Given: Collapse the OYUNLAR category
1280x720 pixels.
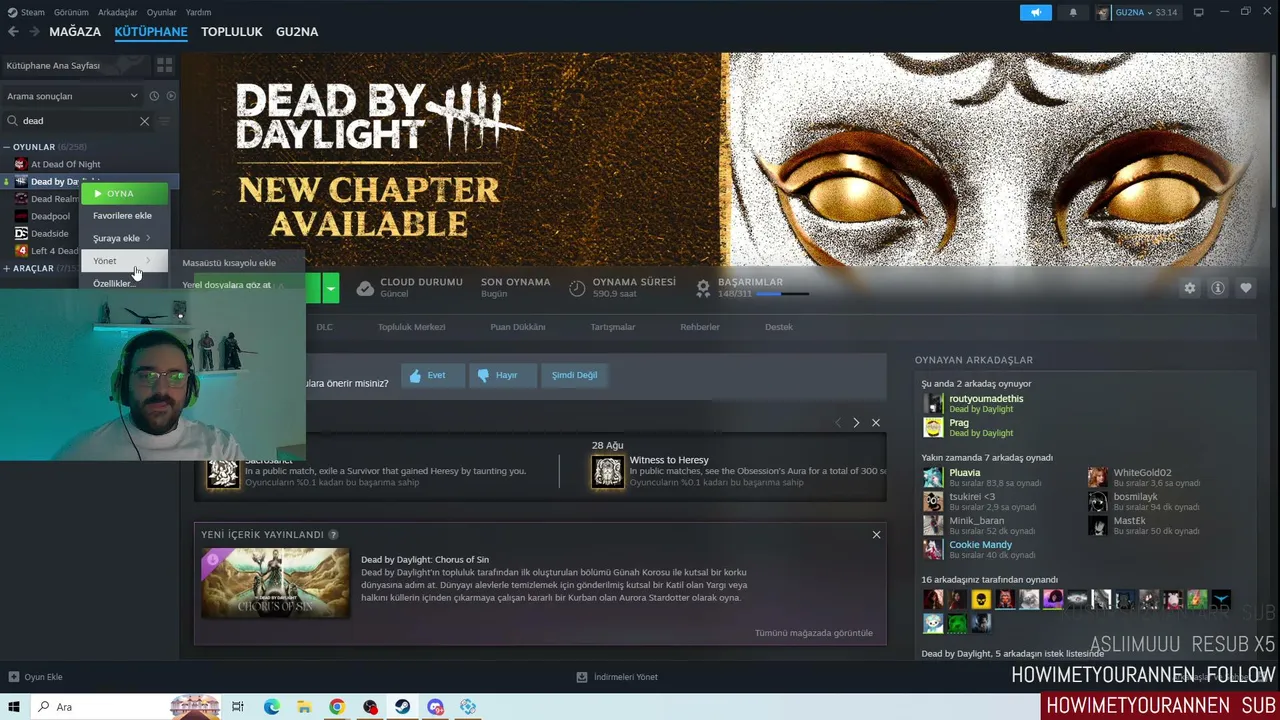Looking at the screenshot, I should 7,147.
